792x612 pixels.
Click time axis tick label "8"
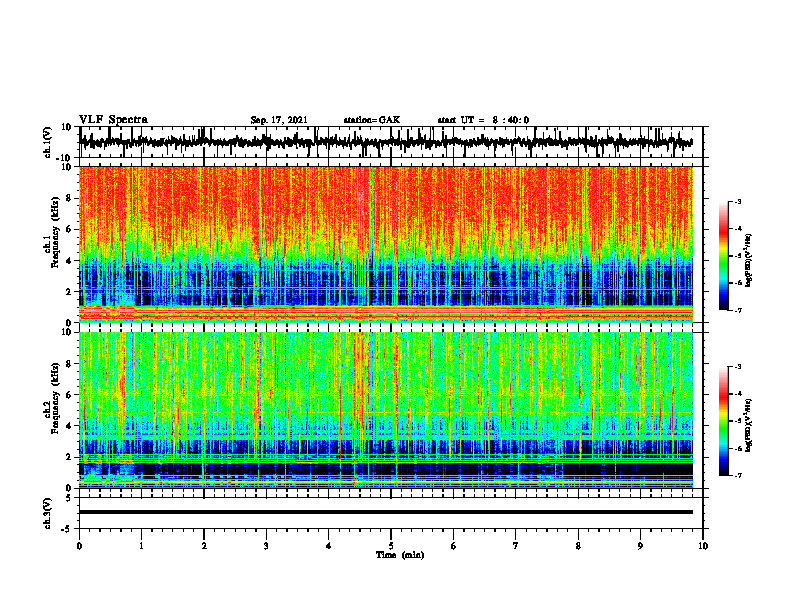point(578,546)
